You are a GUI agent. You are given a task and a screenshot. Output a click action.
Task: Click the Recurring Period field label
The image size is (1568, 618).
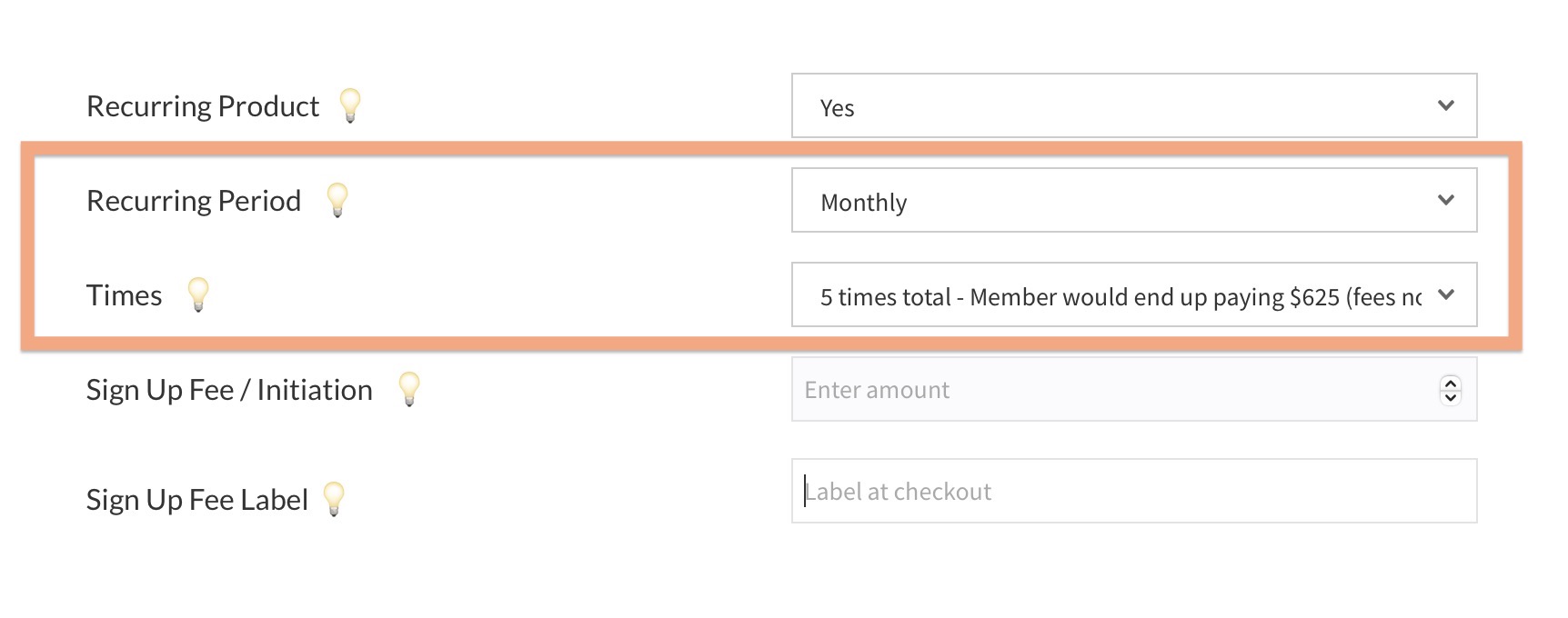(x=194, y=201)
